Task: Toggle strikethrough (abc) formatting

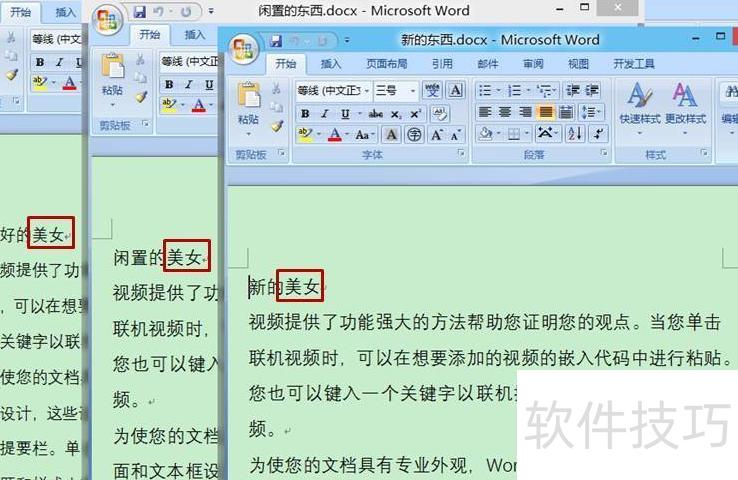Action: (x=375, y=113)
